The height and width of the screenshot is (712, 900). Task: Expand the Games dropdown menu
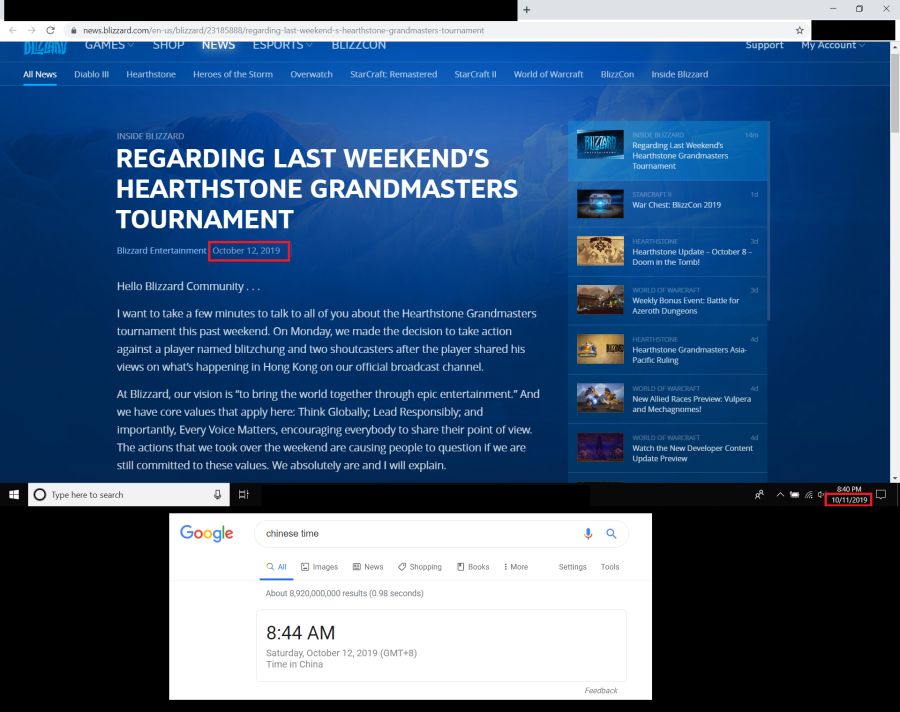(x=109, y=45)
